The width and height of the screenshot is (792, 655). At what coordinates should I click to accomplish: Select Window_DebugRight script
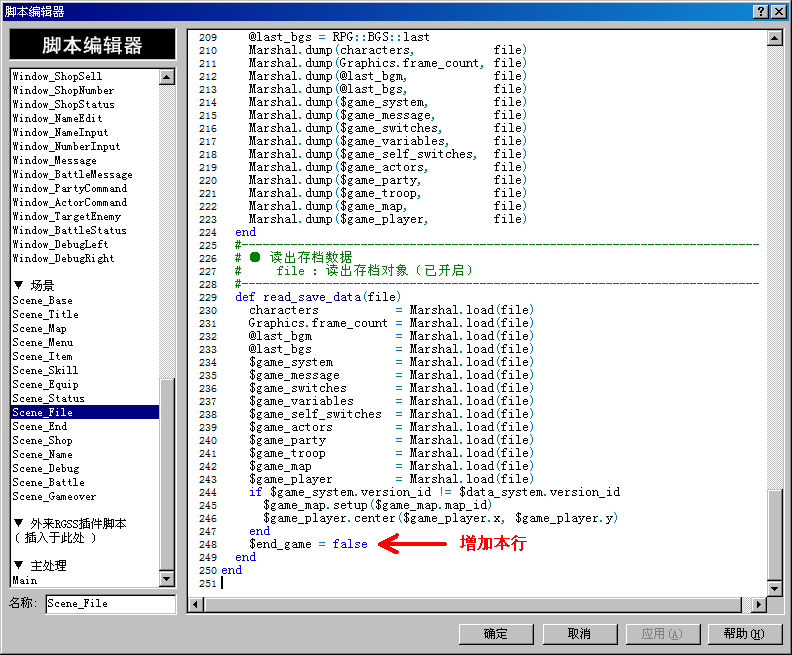point(63,259)
